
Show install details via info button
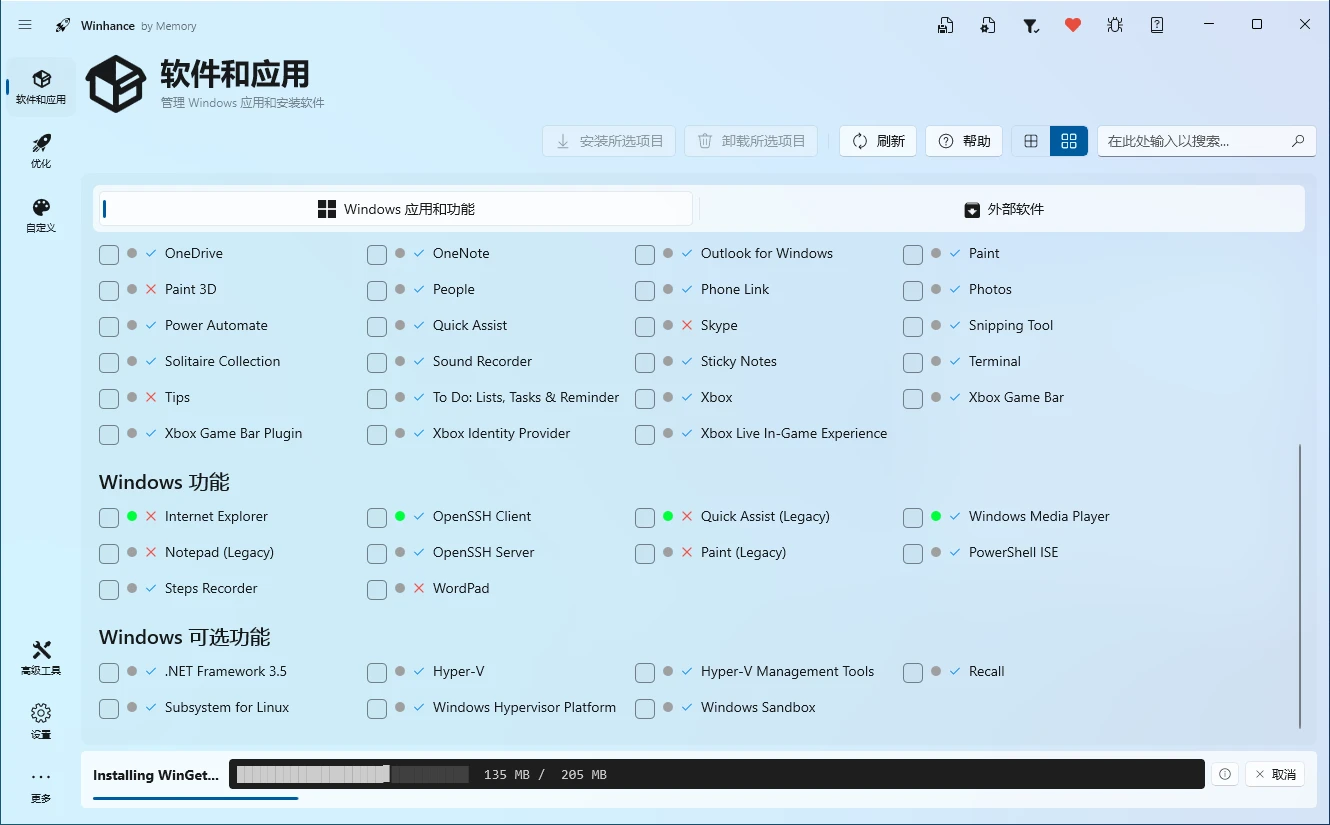tap(1224, 774)
